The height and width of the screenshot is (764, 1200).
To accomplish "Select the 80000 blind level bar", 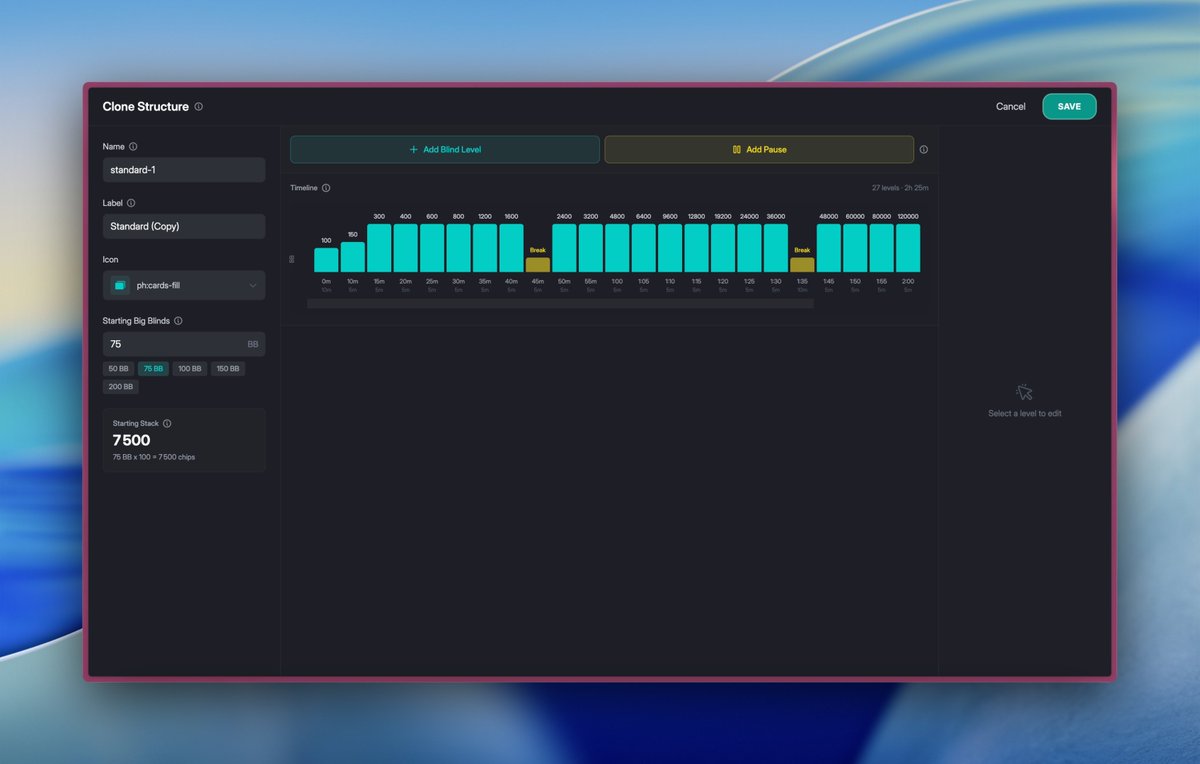I will point(882,248).
